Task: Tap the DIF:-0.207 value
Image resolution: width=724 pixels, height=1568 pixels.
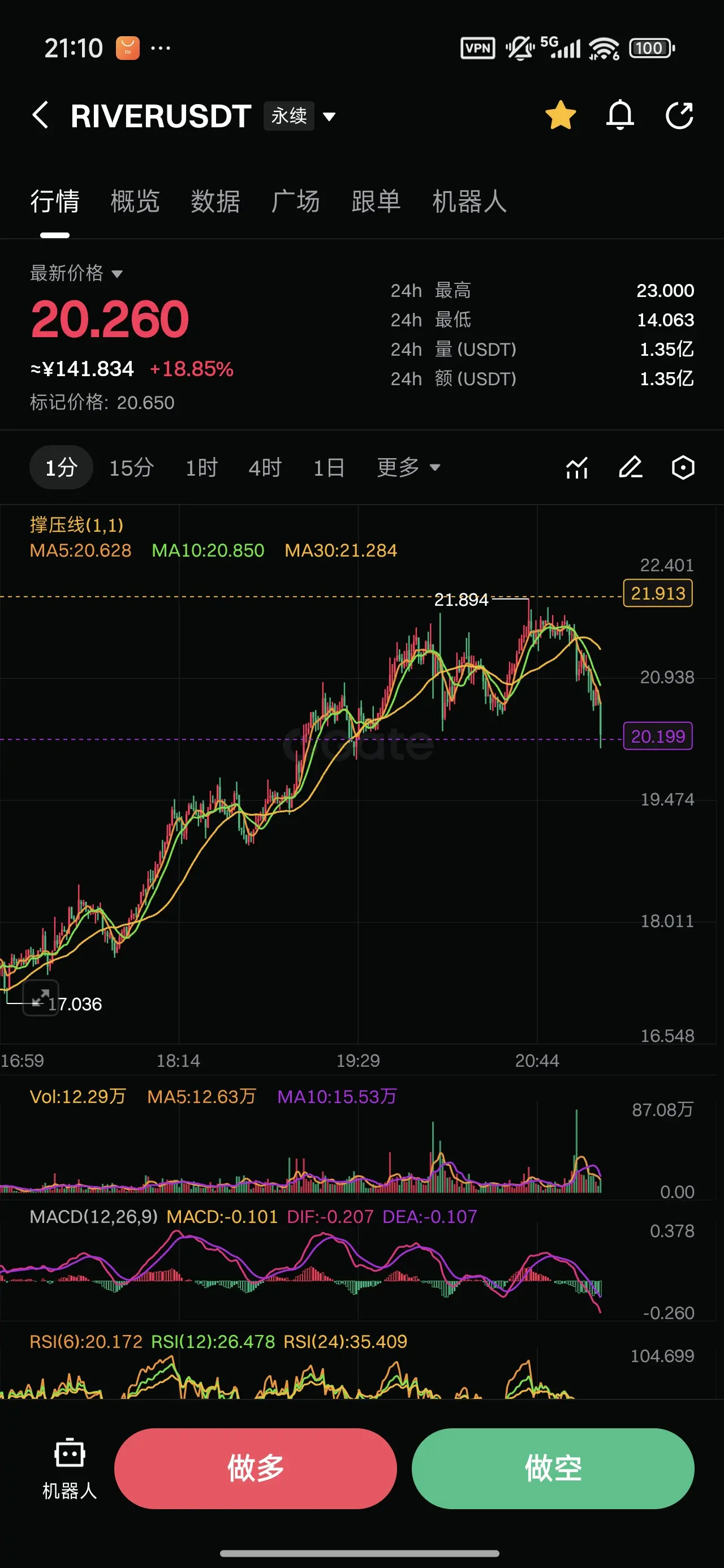Action: (330, 1217)
